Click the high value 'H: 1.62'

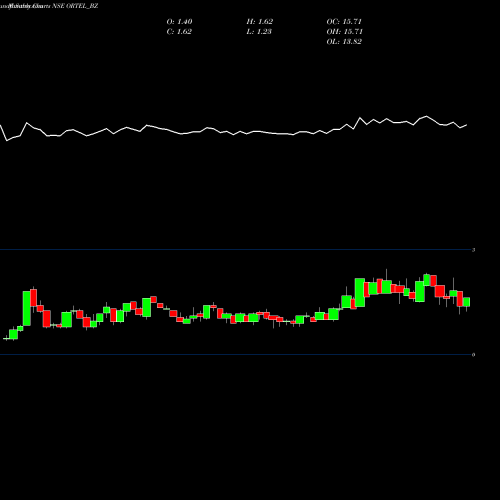tap(260, 22)
